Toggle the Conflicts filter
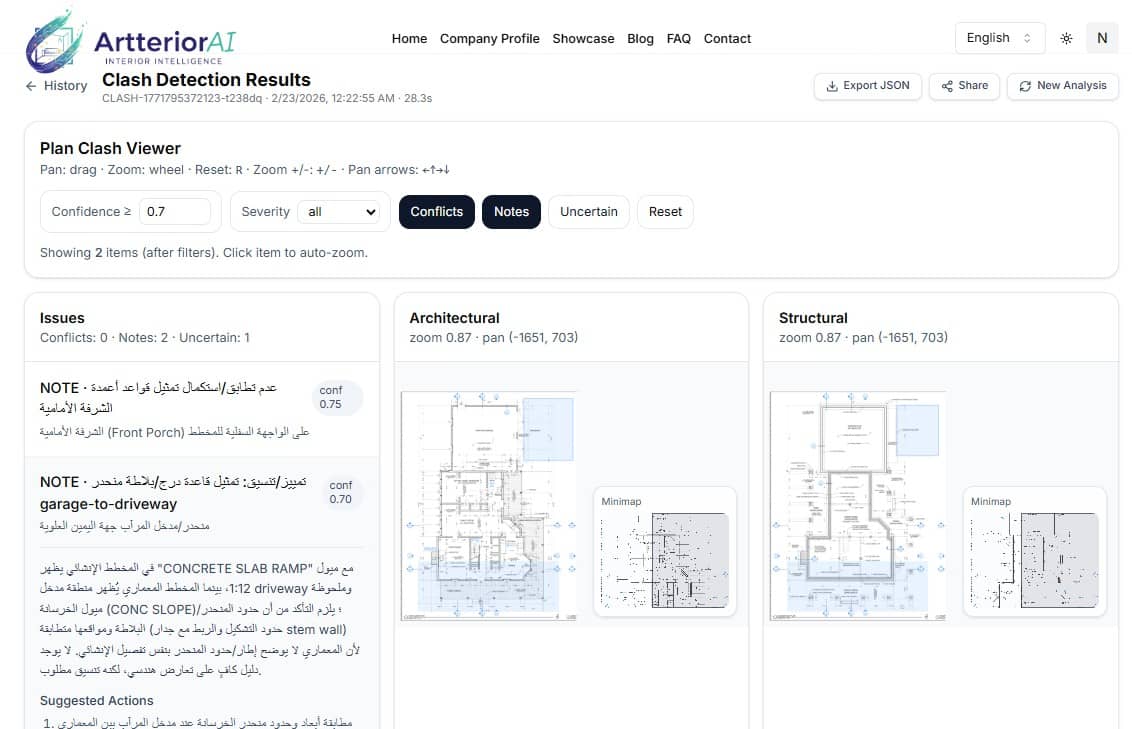 pos(437,211)
